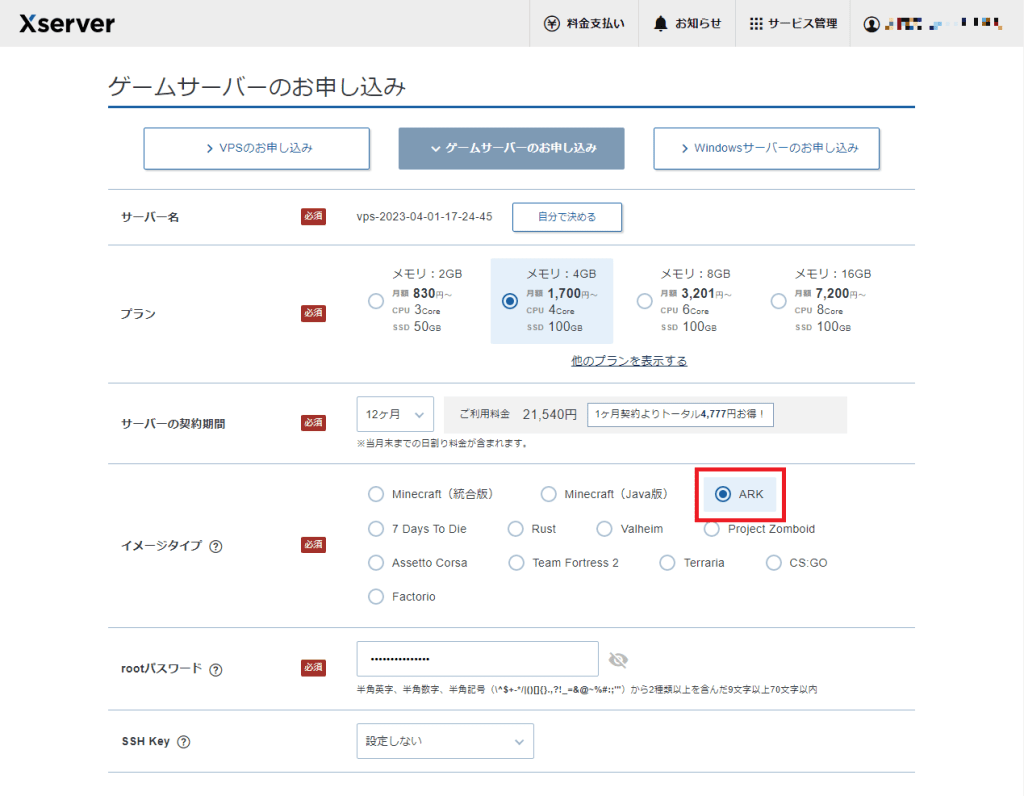Viewport: 1024px width, 796px height.
Task: Click the Xserver logo
Action: point(67,24)
